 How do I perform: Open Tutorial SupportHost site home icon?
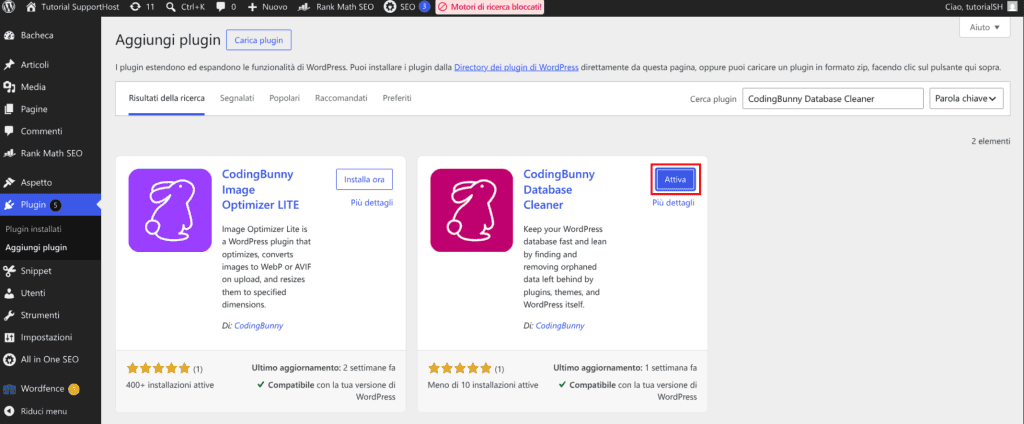click(x=30, y=7)
